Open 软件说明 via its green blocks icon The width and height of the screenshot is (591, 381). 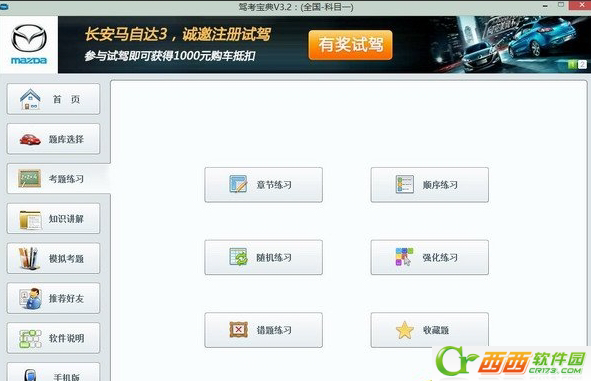pos(30,338)
